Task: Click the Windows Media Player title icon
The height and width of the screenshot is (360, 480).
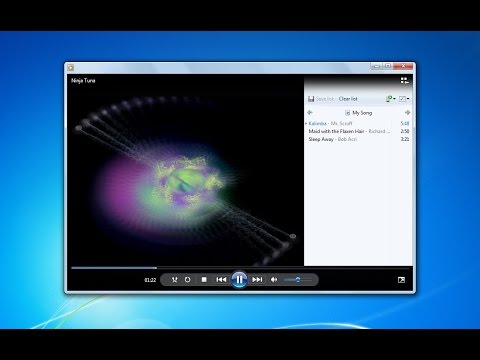Action: coord(71,68)
